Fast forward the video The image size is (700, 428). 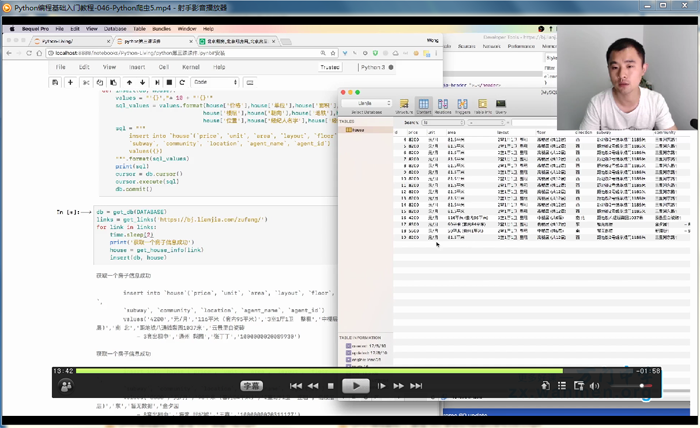tap(398, 386)
